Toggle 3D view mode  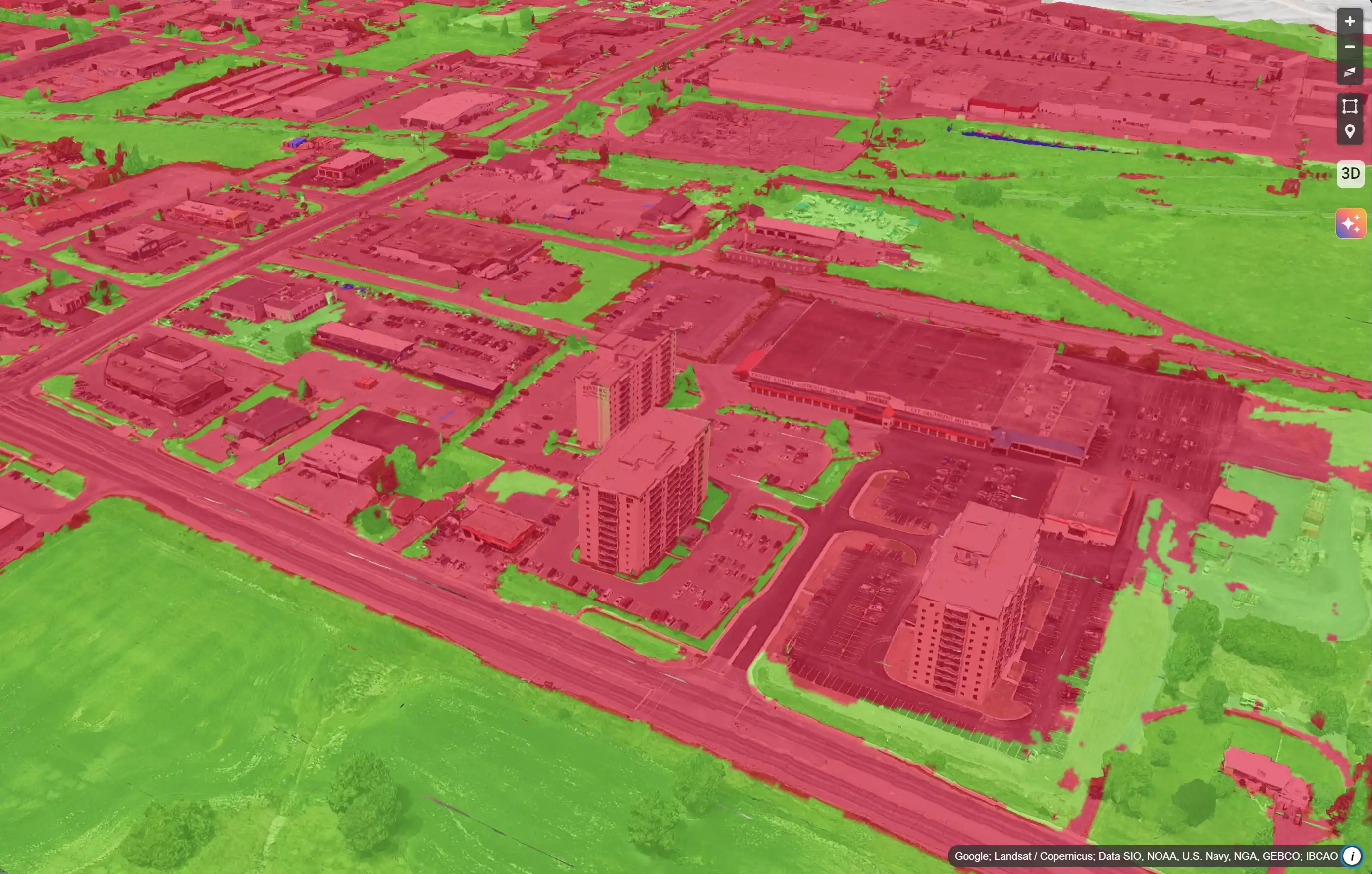[x=1350, y=174]
